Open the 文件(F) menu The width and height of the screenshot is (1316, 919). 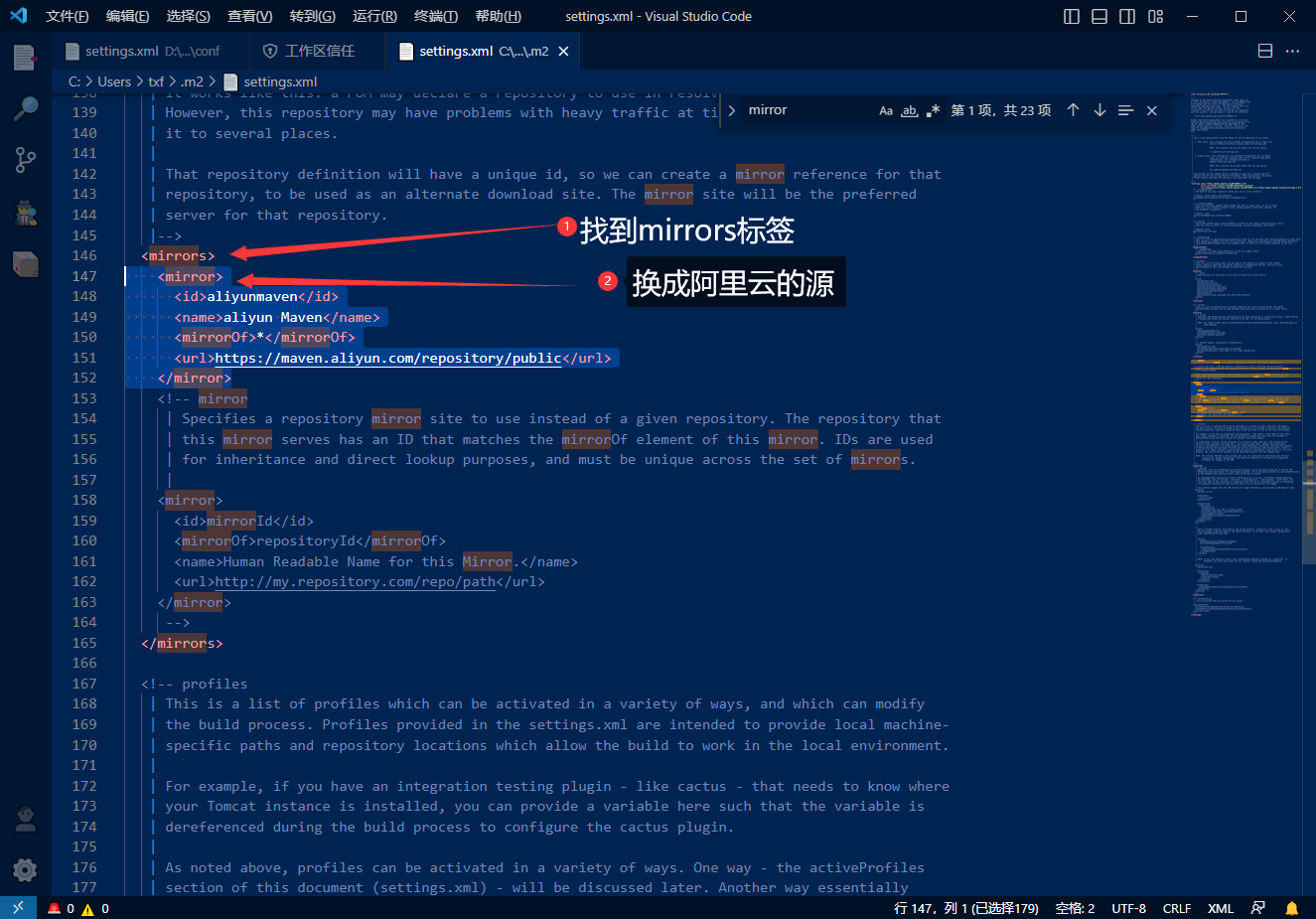coord(67,16)
